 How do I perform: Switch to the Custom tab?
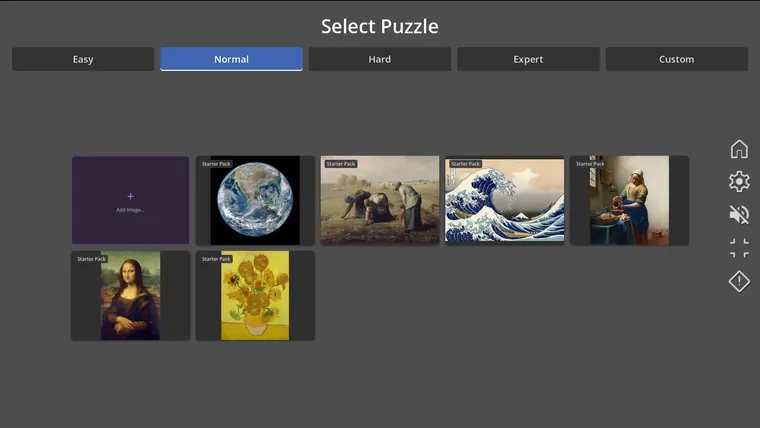(677, 59)
